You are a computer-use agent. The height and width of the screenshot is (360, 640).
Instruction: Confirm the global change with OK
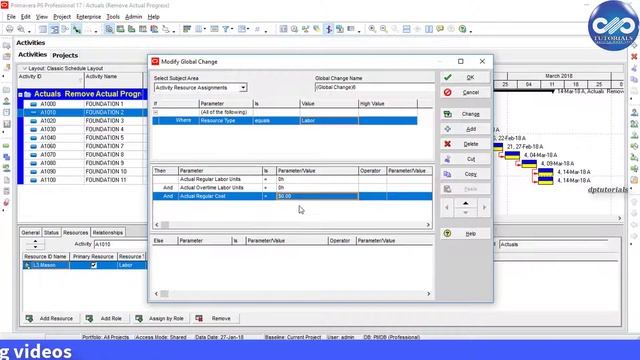(465, 77)
